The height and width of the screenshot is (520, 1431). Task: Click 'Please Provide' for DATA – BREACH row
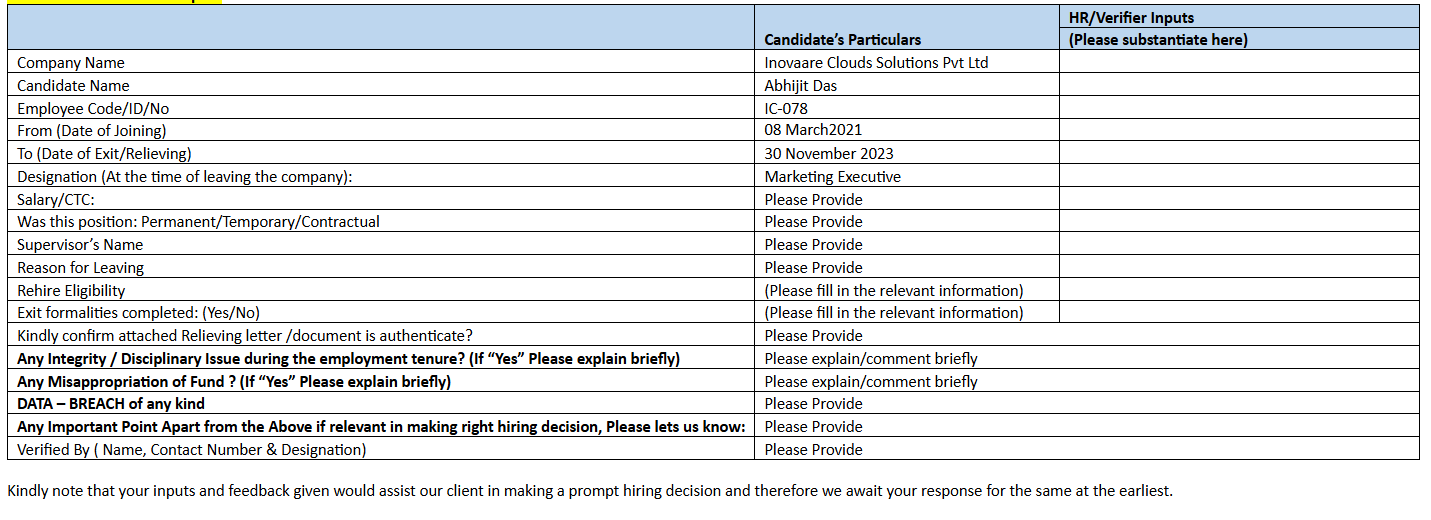(x=813, y=404)
